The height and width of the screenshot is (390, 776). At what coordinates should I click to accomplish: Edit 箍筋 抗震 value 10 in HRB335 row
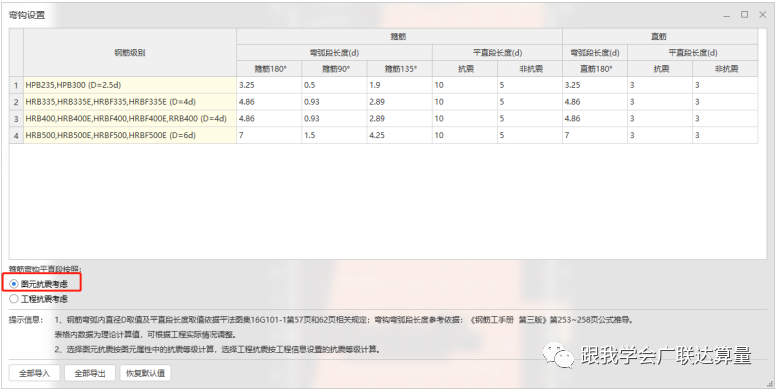465,102
